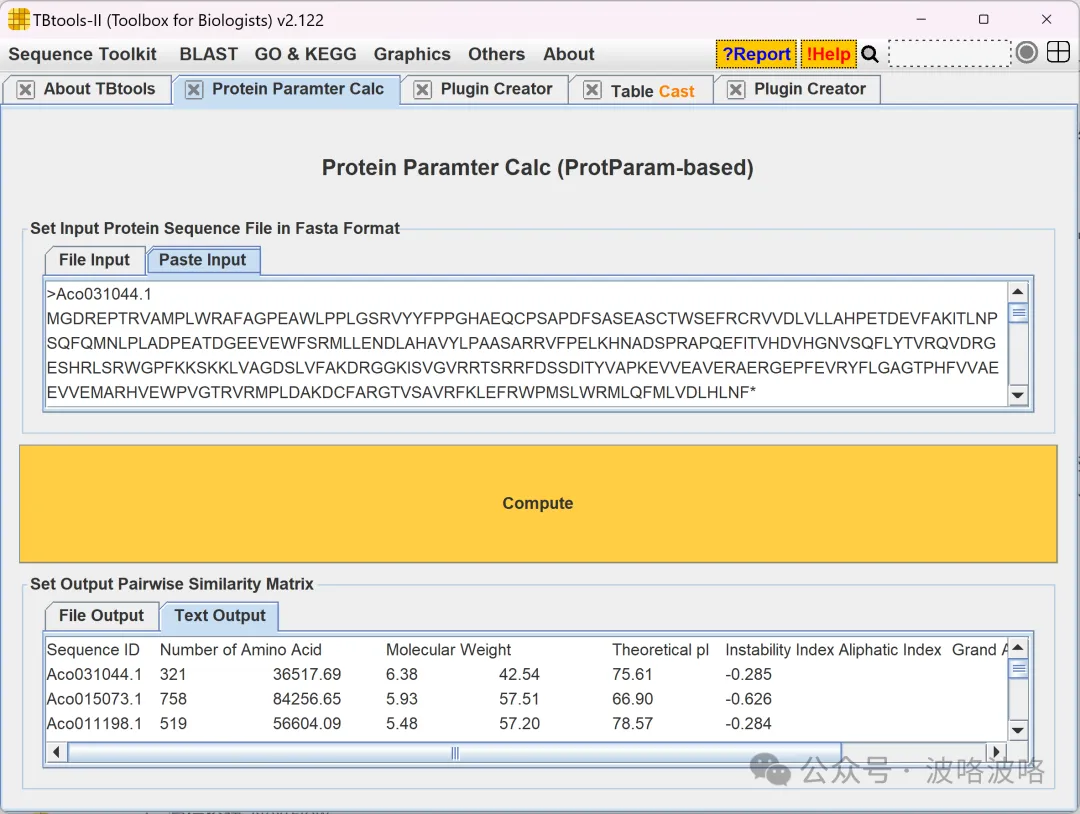Click the value 84256.65
The height and width of the screenshot is (814, 1080).
tap(307, 699)
